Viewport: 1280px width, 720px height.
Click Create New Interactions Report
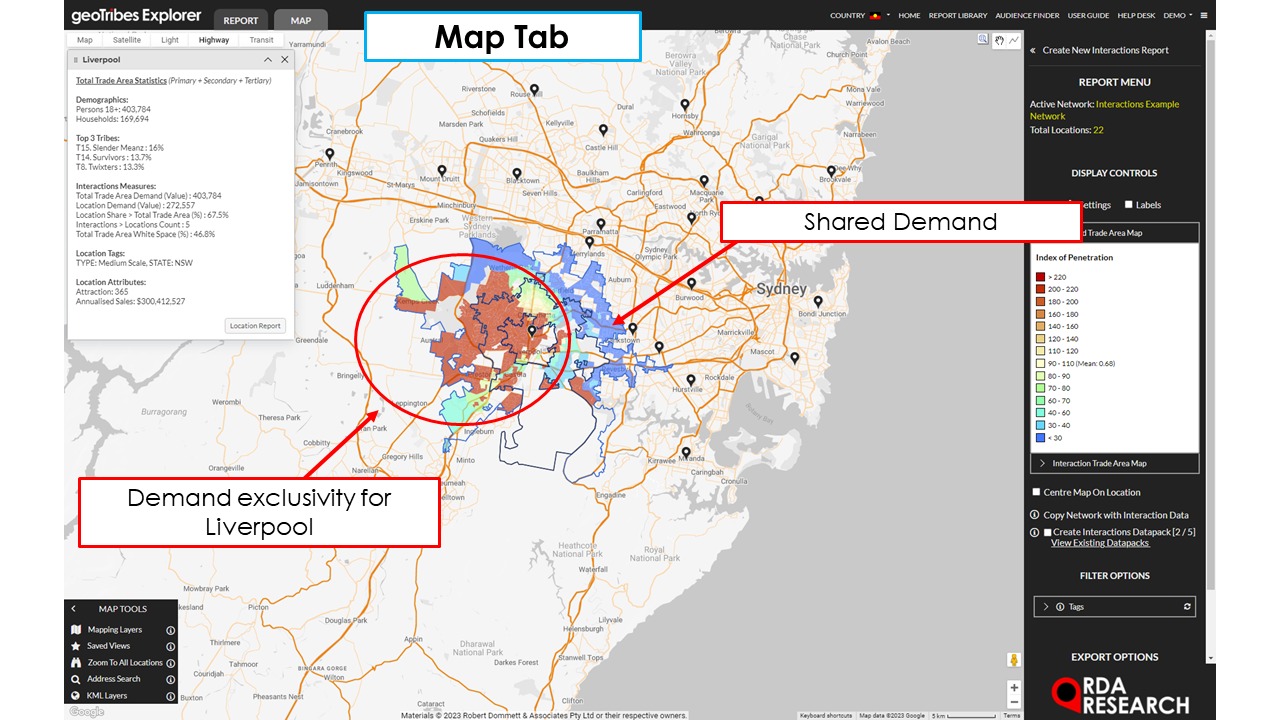(1105, 50)
